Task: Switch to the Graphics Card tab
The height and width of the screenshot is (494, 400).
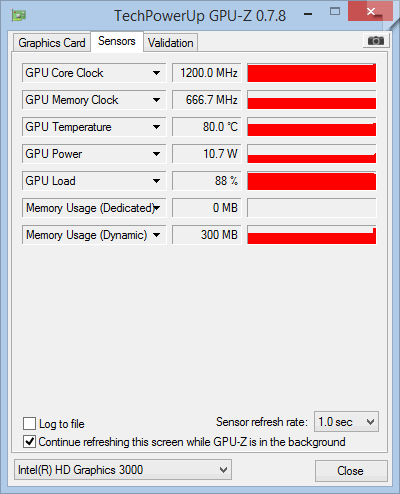Action: click(52, 43)
